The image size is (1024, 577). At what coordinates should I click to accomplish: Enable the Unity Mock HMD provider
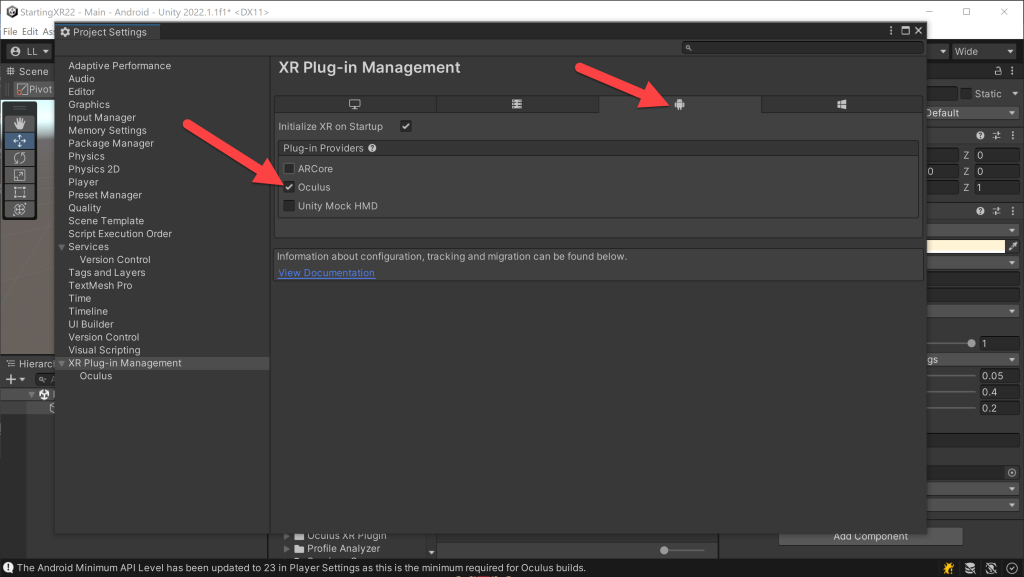click(x=289, y=206)
